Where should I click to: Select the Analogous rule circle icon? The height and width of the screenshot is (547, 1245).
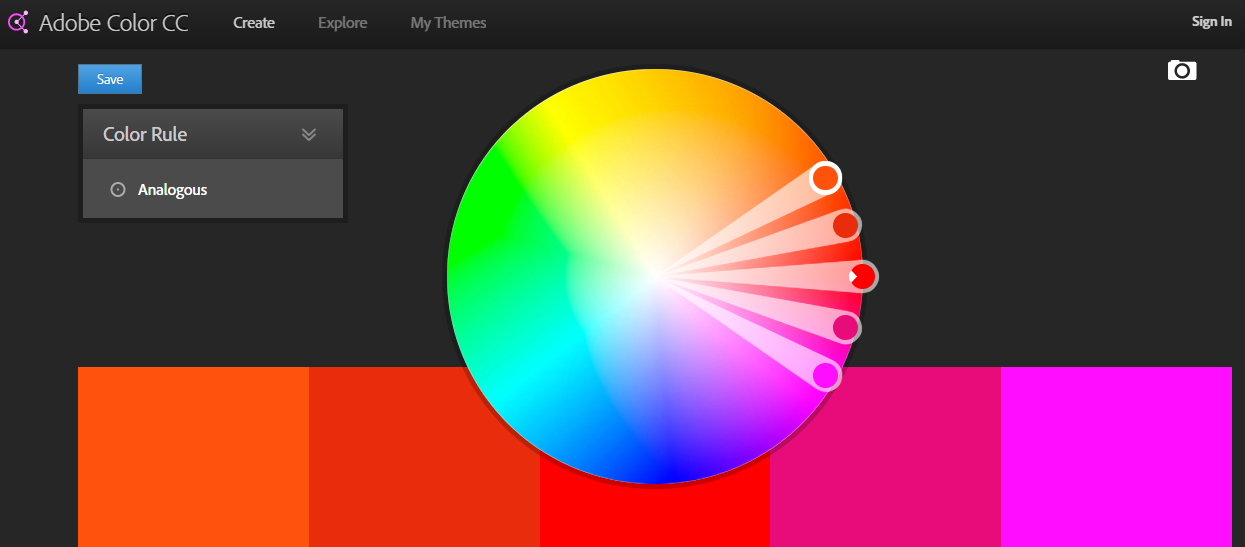[x=117, y=189]
